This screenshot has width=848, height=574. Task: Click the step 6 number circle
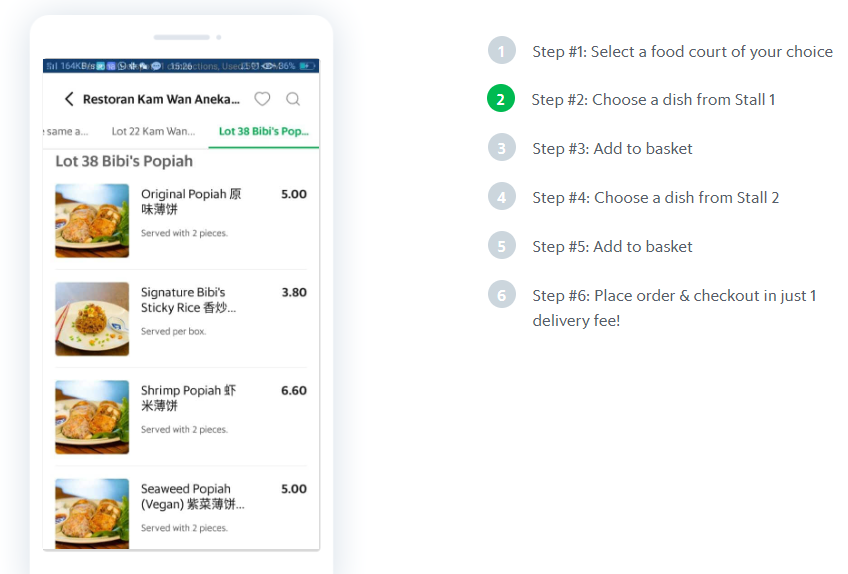(501, 295)
